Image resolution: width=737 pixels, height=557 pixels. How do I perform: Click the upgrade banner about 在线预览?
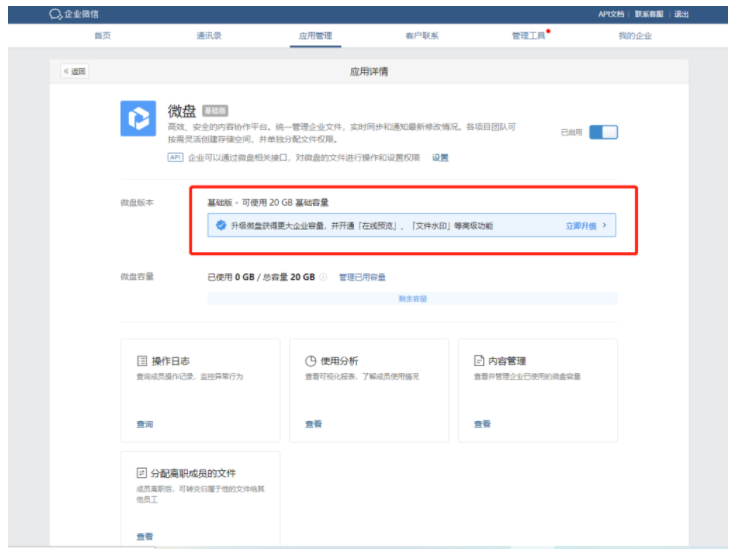(412, 226)
